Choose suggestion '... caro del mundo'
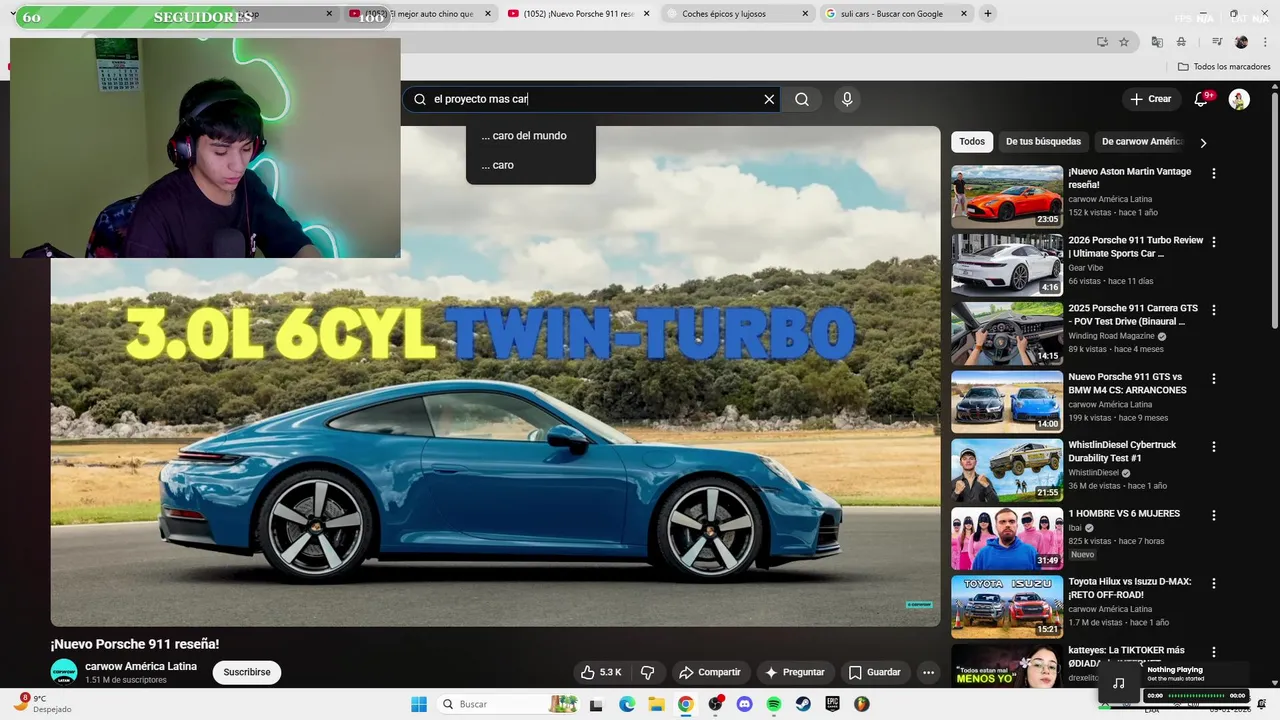The height and width of the screenshot is (720, 1280). pyautogui.click(x=524, y=136)
